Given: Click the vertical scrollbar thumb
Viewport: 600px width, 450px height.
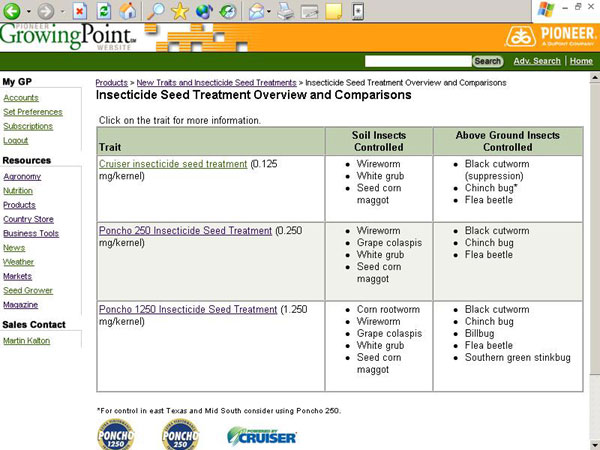Looking at the screenshot, I should click(595, 228).
